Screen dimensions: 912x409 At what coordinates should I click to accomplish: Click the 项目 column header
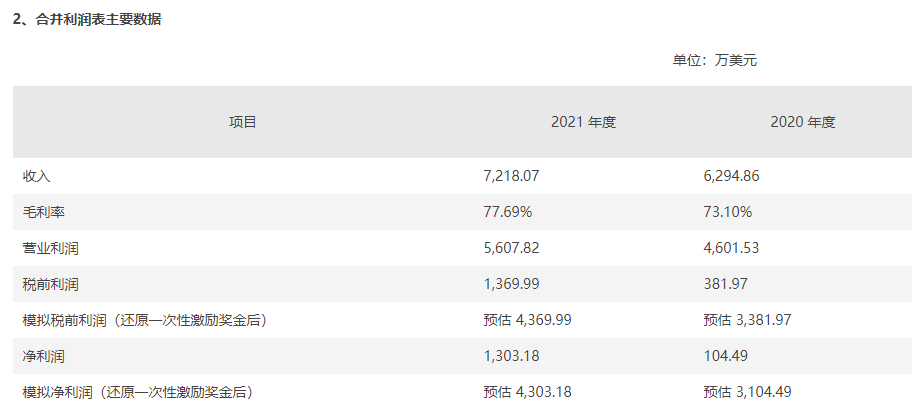tap(243, 122)
